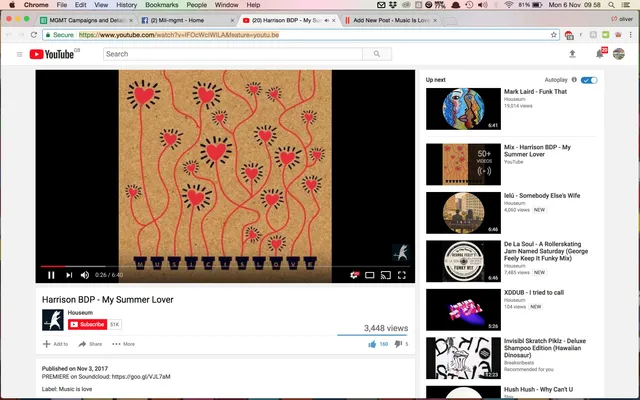Open Hush Hush - Why Can't U

538,389
